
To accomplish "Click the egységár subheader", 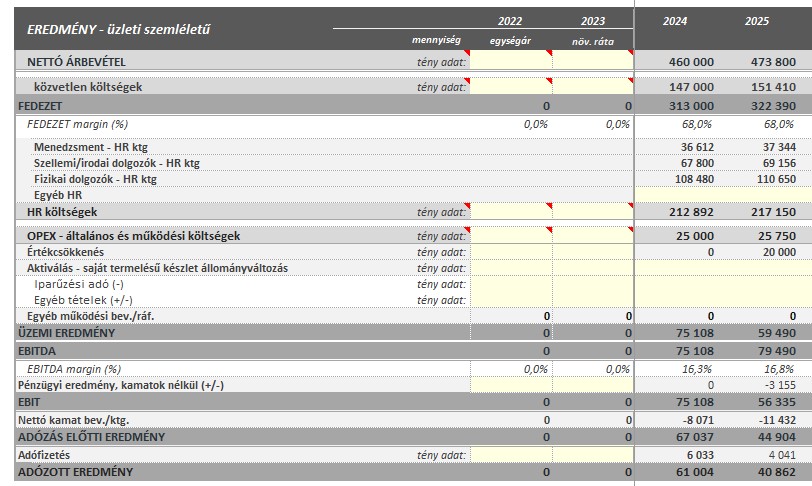I will 510,41.
